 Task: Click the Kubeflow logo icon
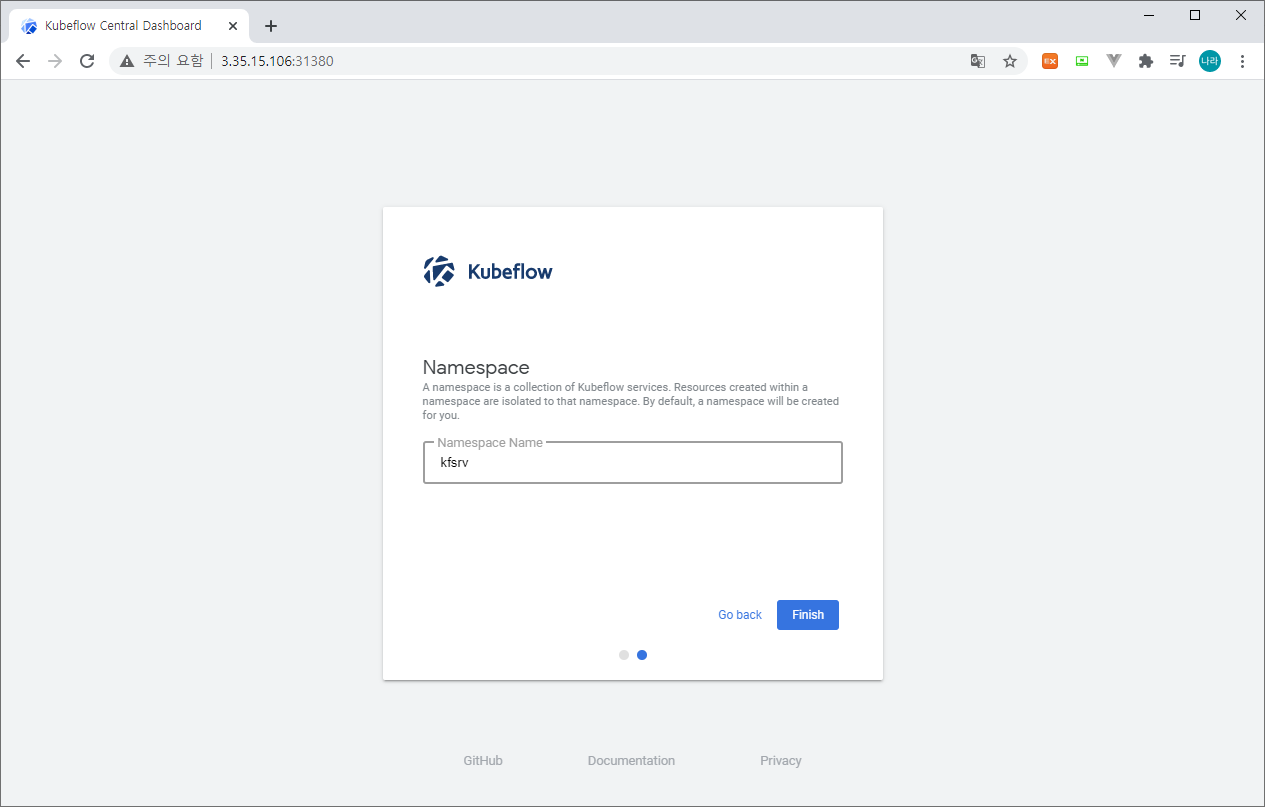(439, 271)
